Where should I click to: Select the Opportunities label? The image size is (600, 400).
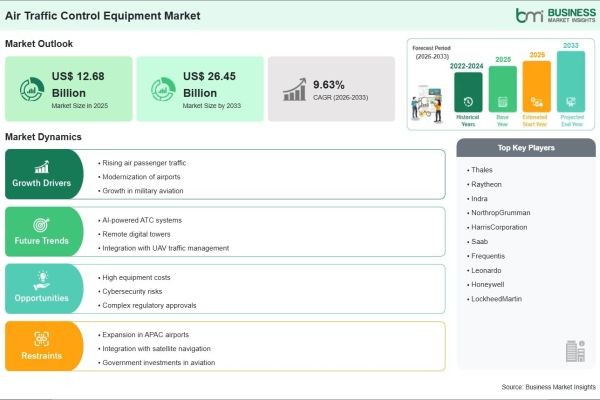pos(41,298)
